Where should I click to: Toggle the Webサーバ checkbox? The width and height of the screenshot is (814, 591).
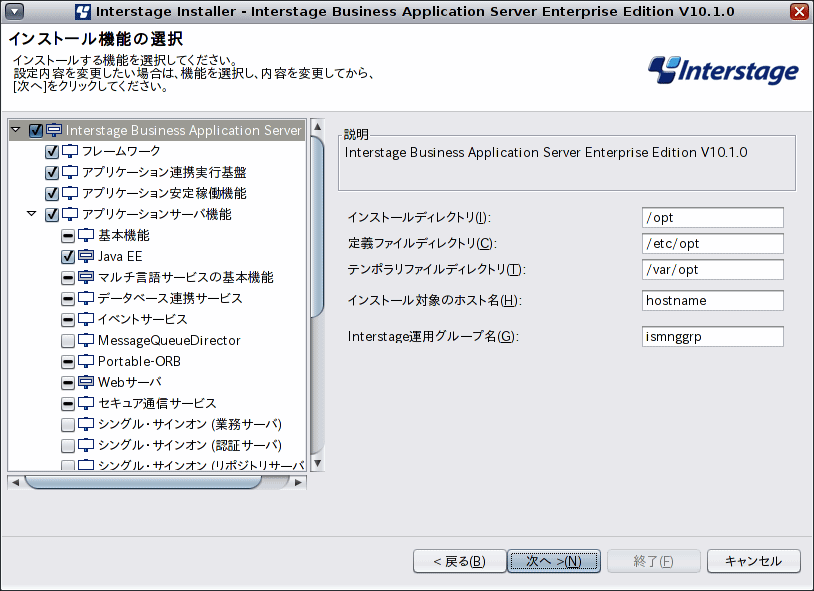68,383
